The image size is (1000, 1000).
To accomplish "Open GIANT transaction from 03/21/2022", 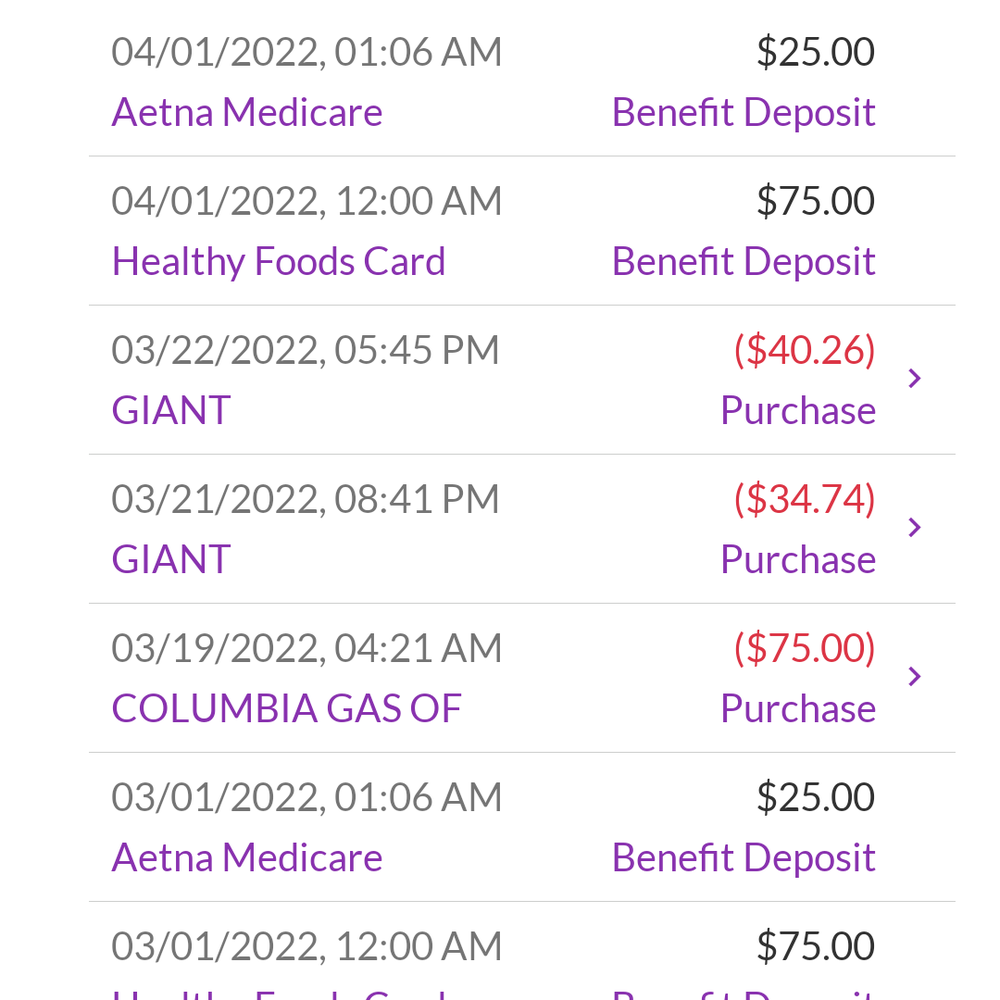I will (x=522, y=529).
